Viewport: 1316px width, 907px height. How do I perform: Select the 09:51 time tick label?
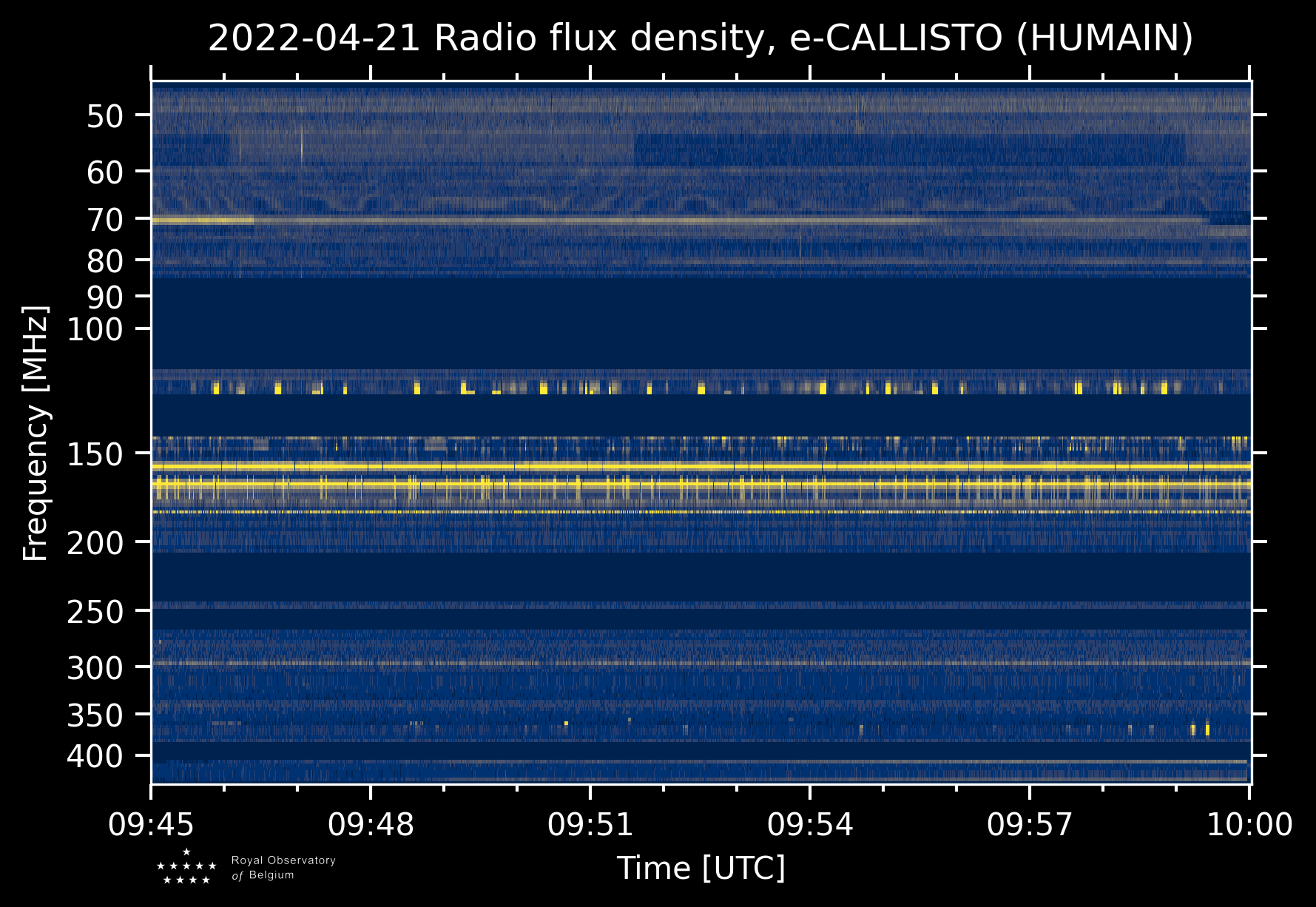[x=590, y=825]
